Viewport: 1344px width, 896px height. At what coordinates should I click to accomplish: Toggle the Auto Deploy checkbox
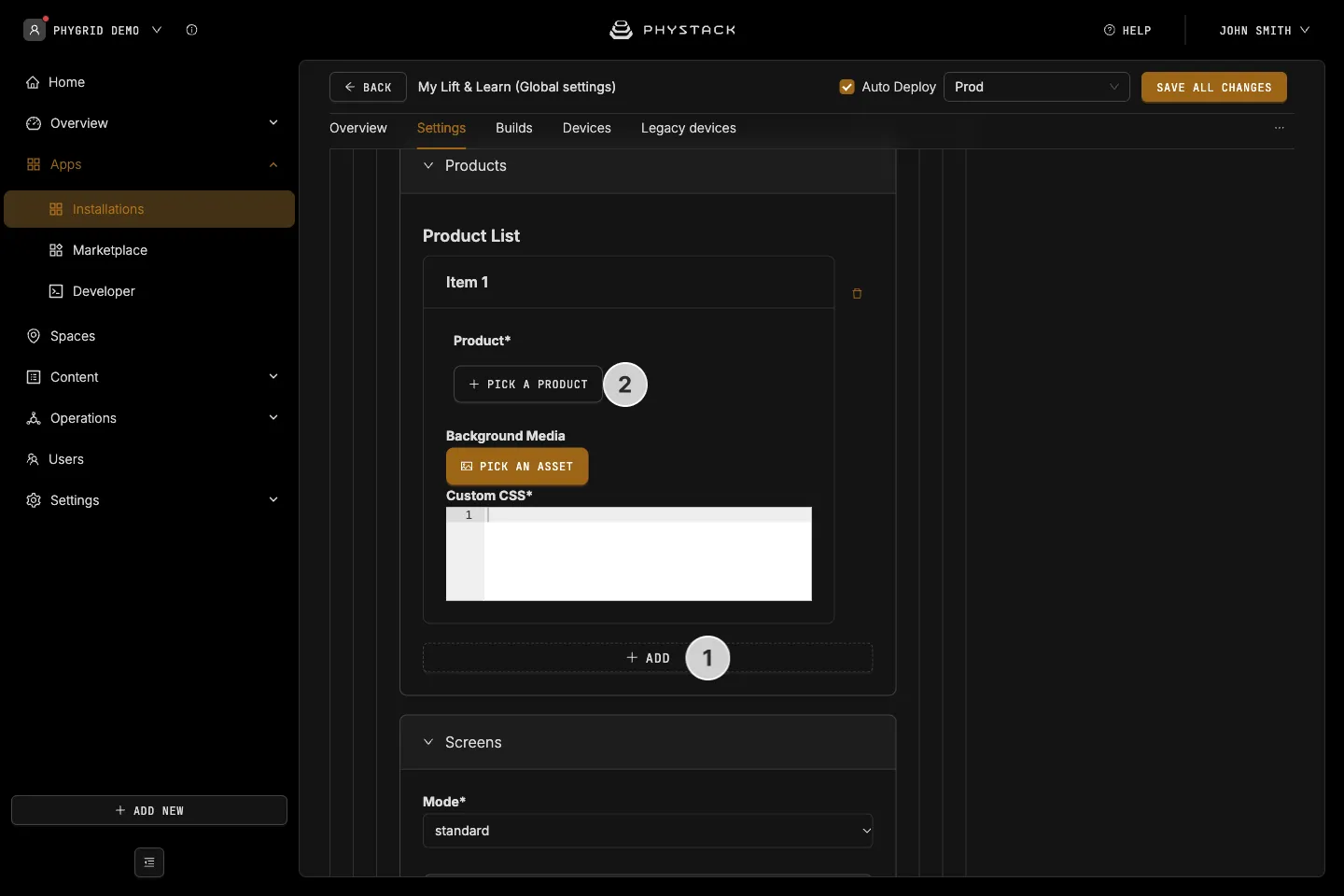(x=847, y=87)
